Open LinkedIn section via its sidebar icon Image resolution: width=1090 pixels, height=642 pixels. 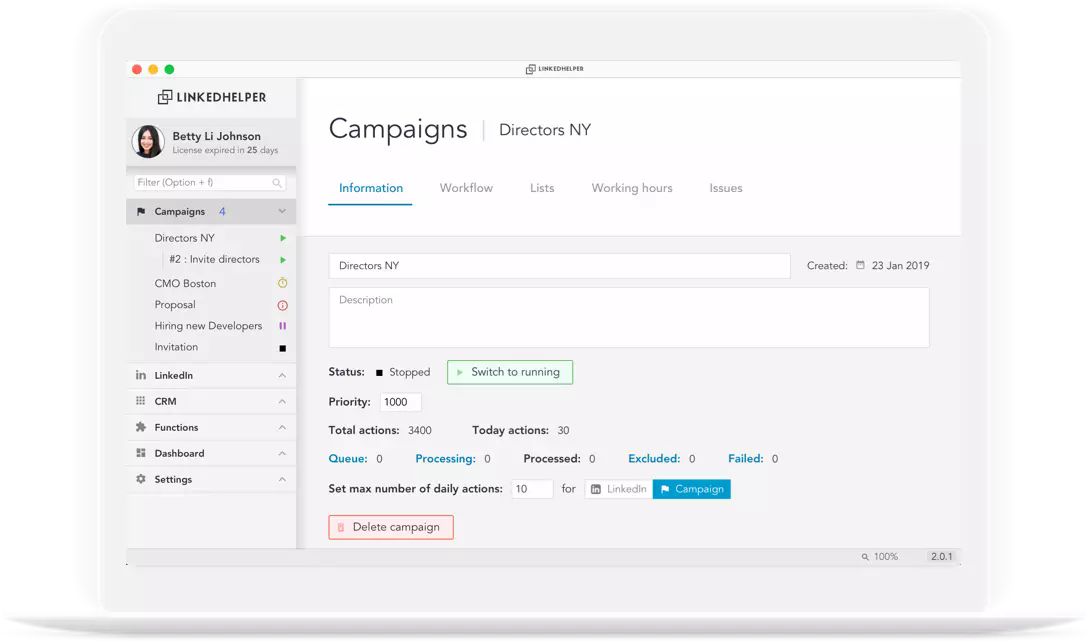(142, 375)
